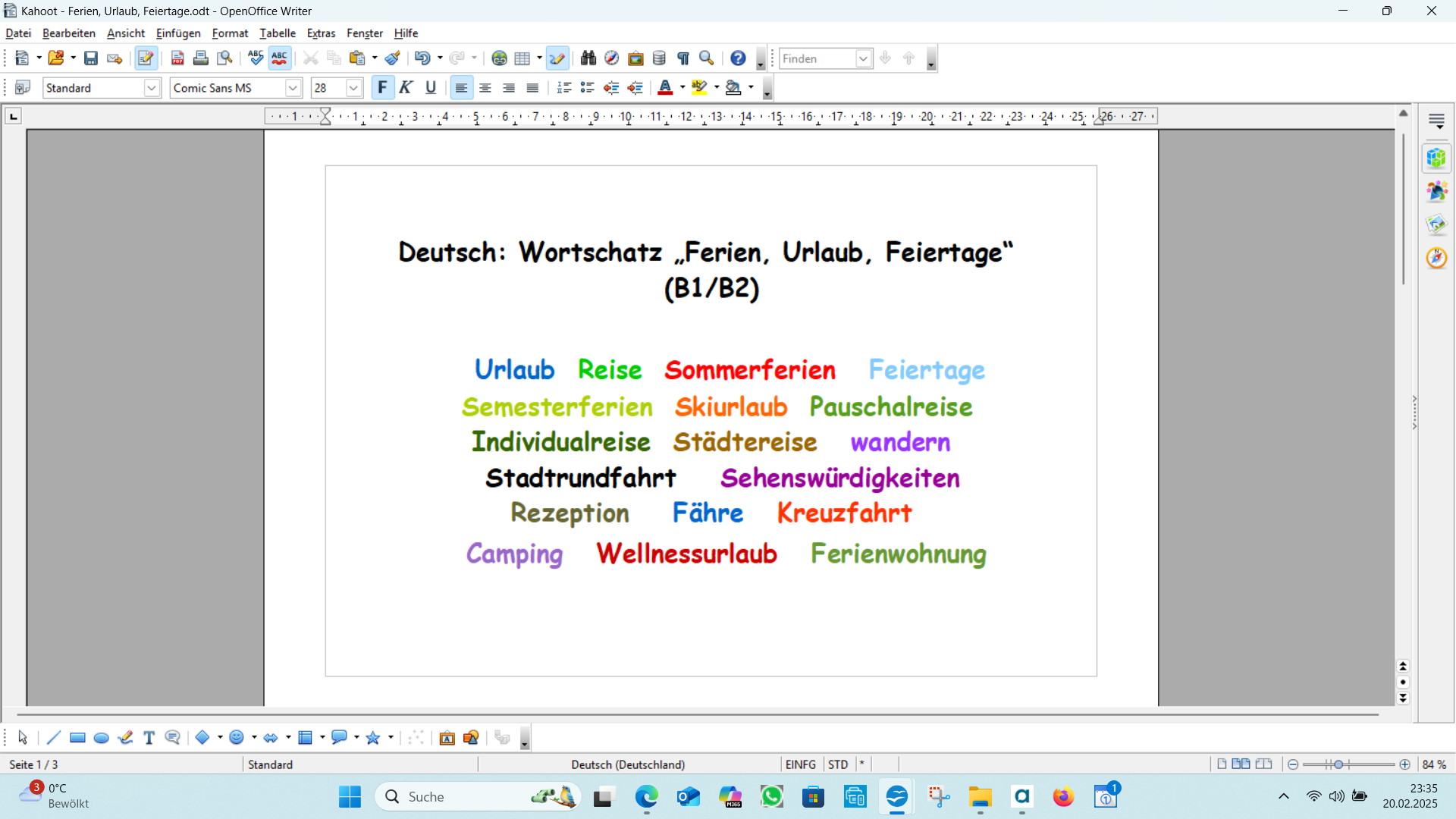Enable italic formatting
The image size is (1456, 819).
pos(406,87)
